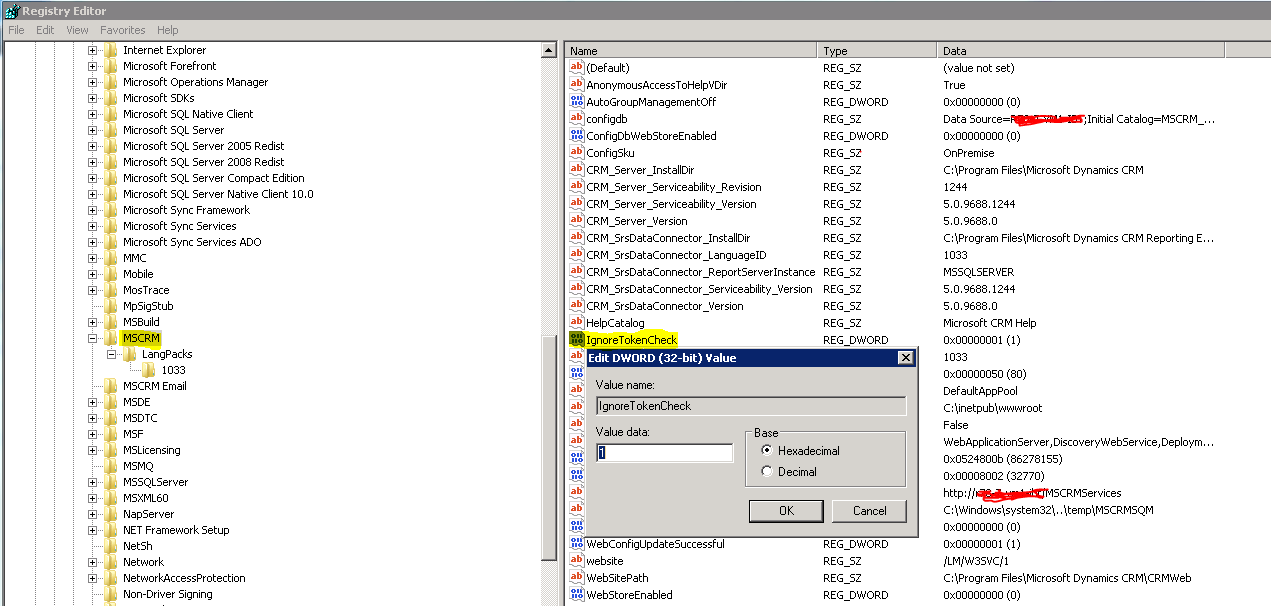This screenshot has width=1271, height=606.
Task: Click the Internet Explorer folder icon
Action: 111,50
